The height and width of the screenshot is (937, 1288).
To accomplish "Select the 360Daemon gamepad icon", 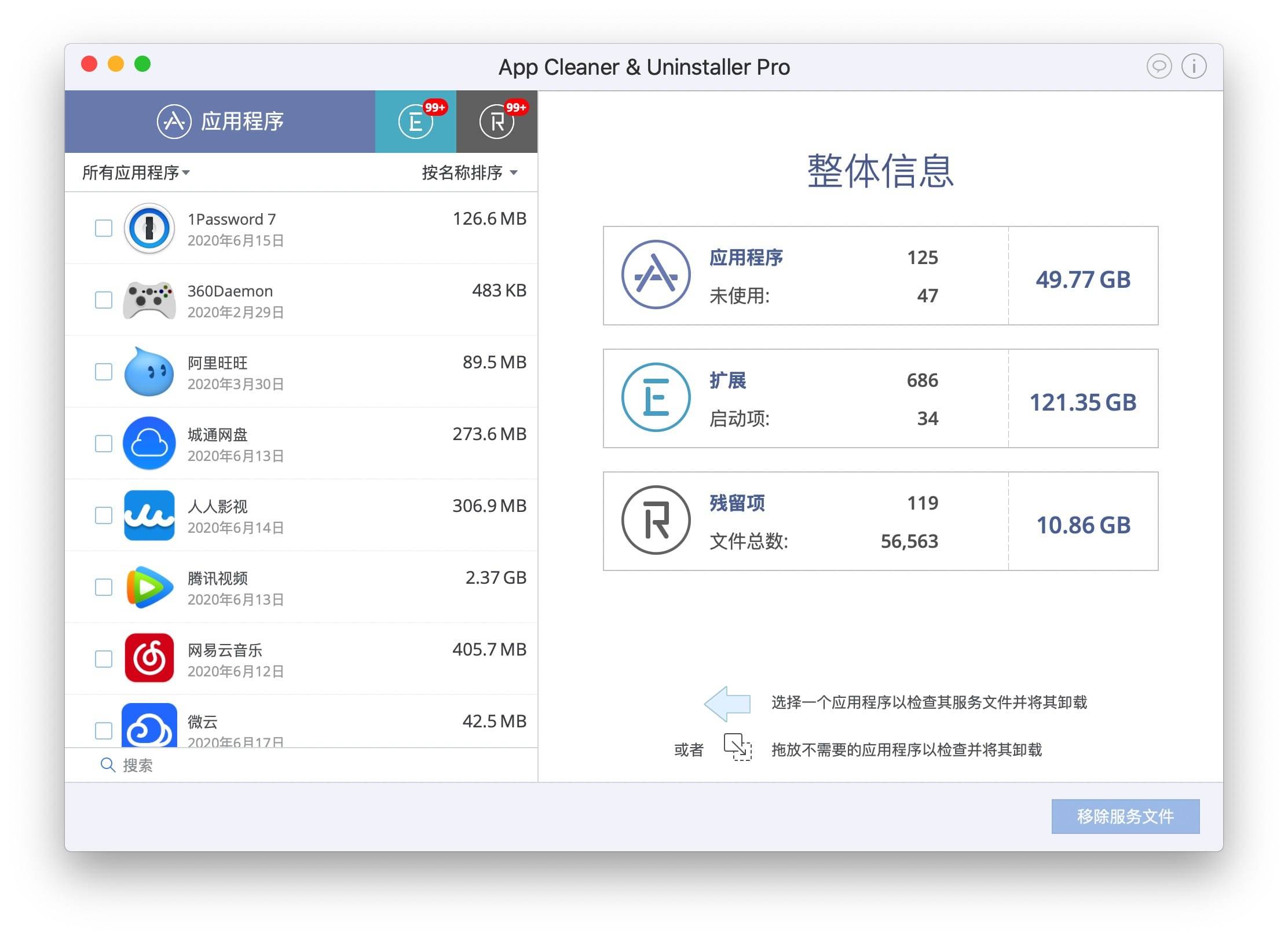I will (149, 300).
